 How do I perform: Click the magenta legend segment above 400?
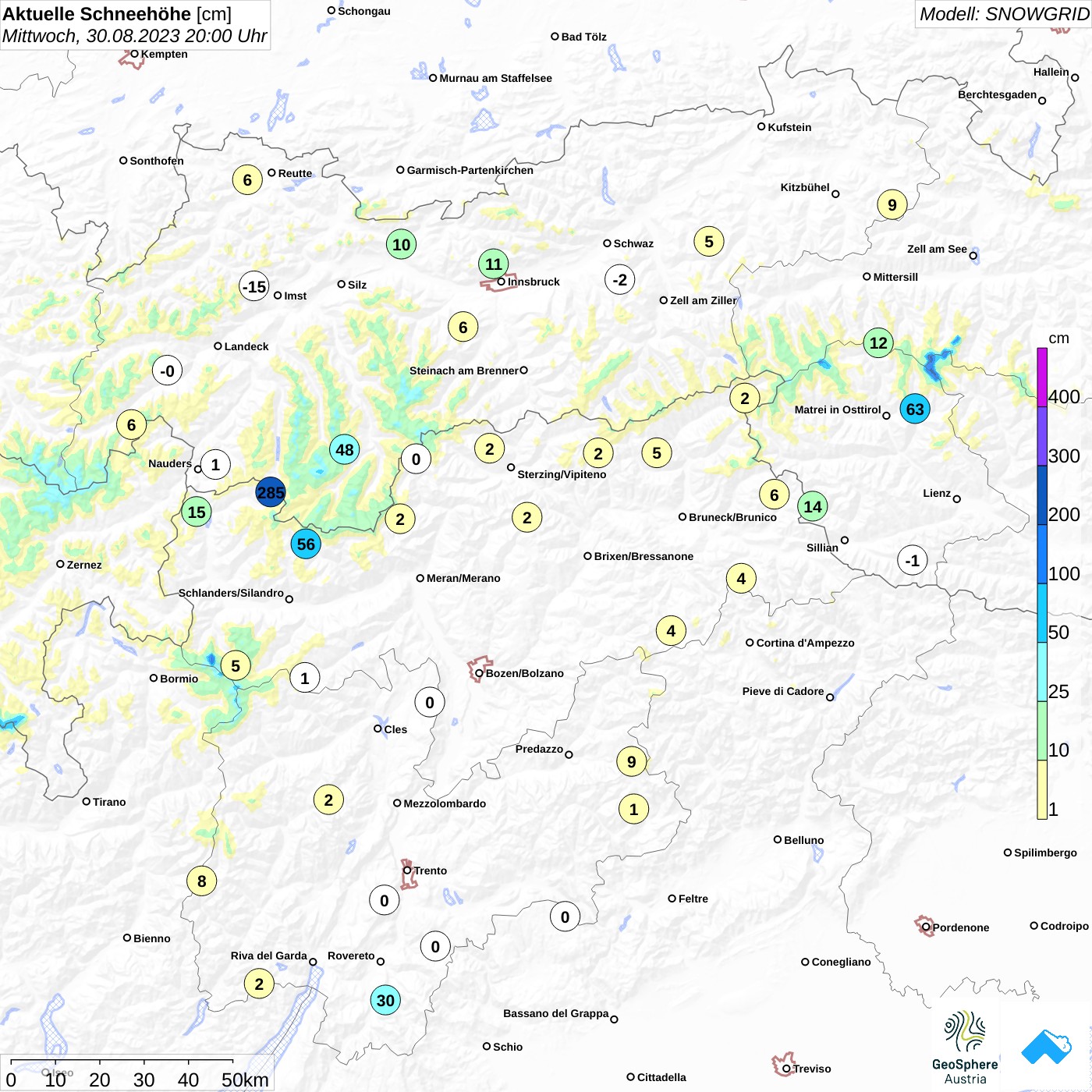1042,378
